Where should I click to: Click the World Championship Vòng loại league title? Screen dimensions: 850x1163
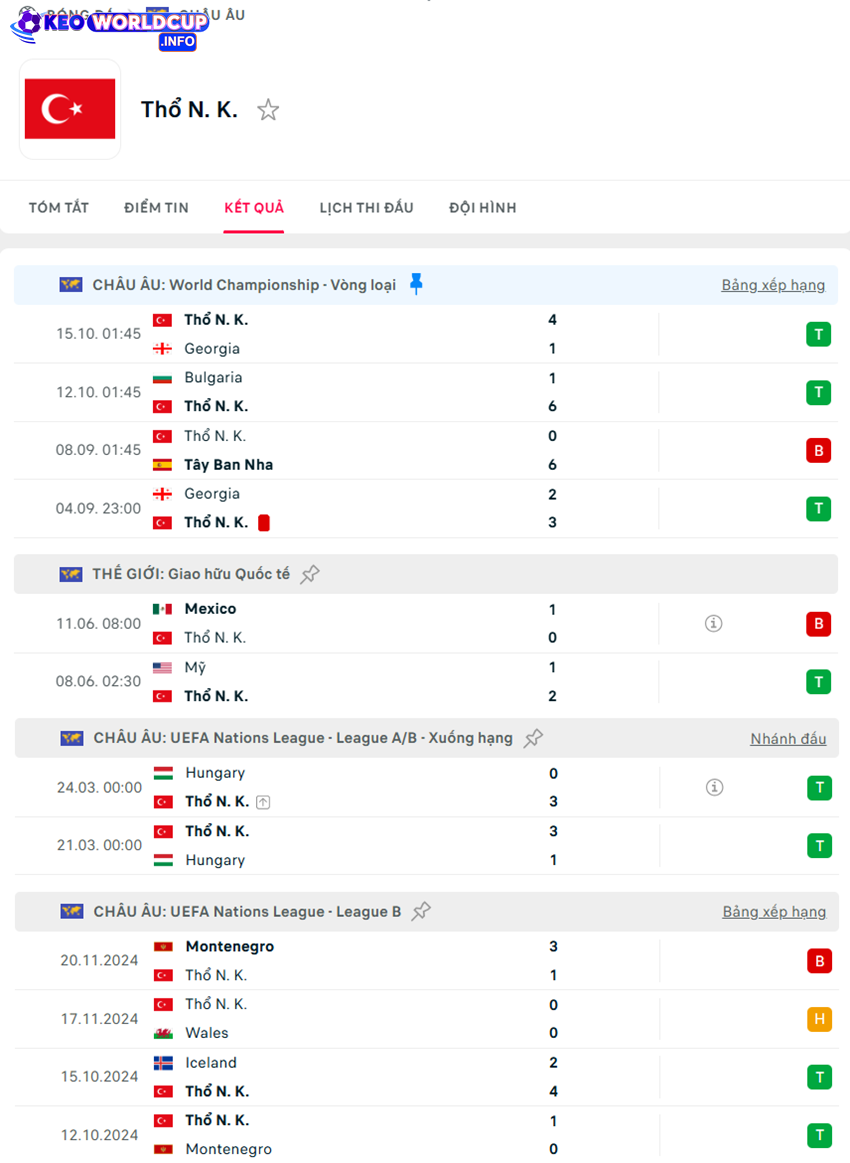(244, 285)
